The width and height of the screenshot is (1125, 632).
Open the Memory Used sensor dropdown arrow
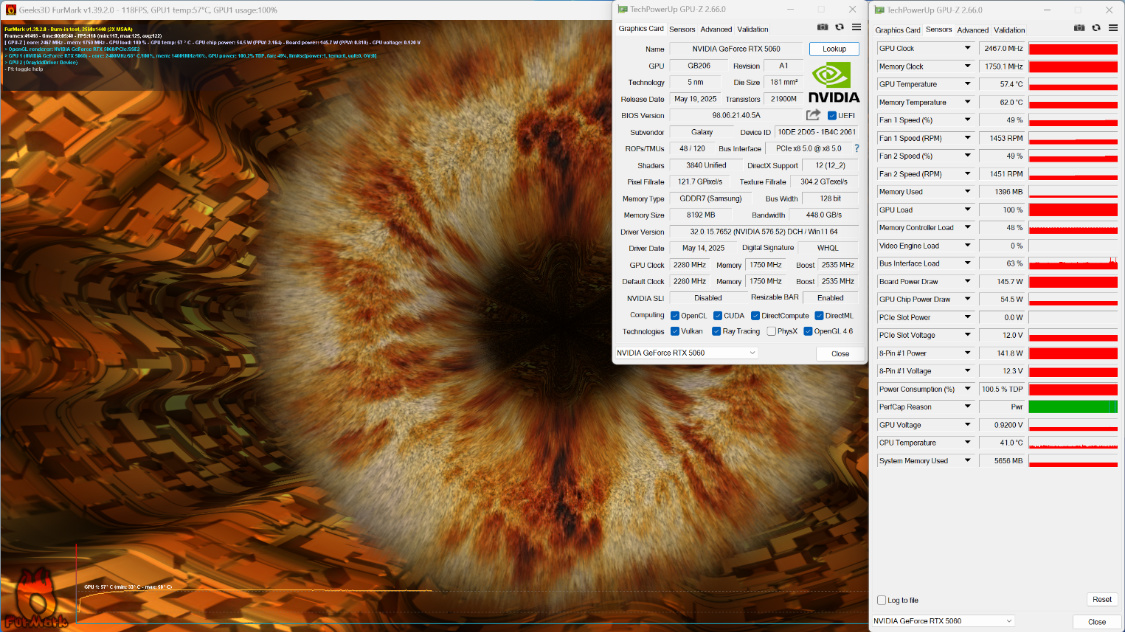click(966, 192)
